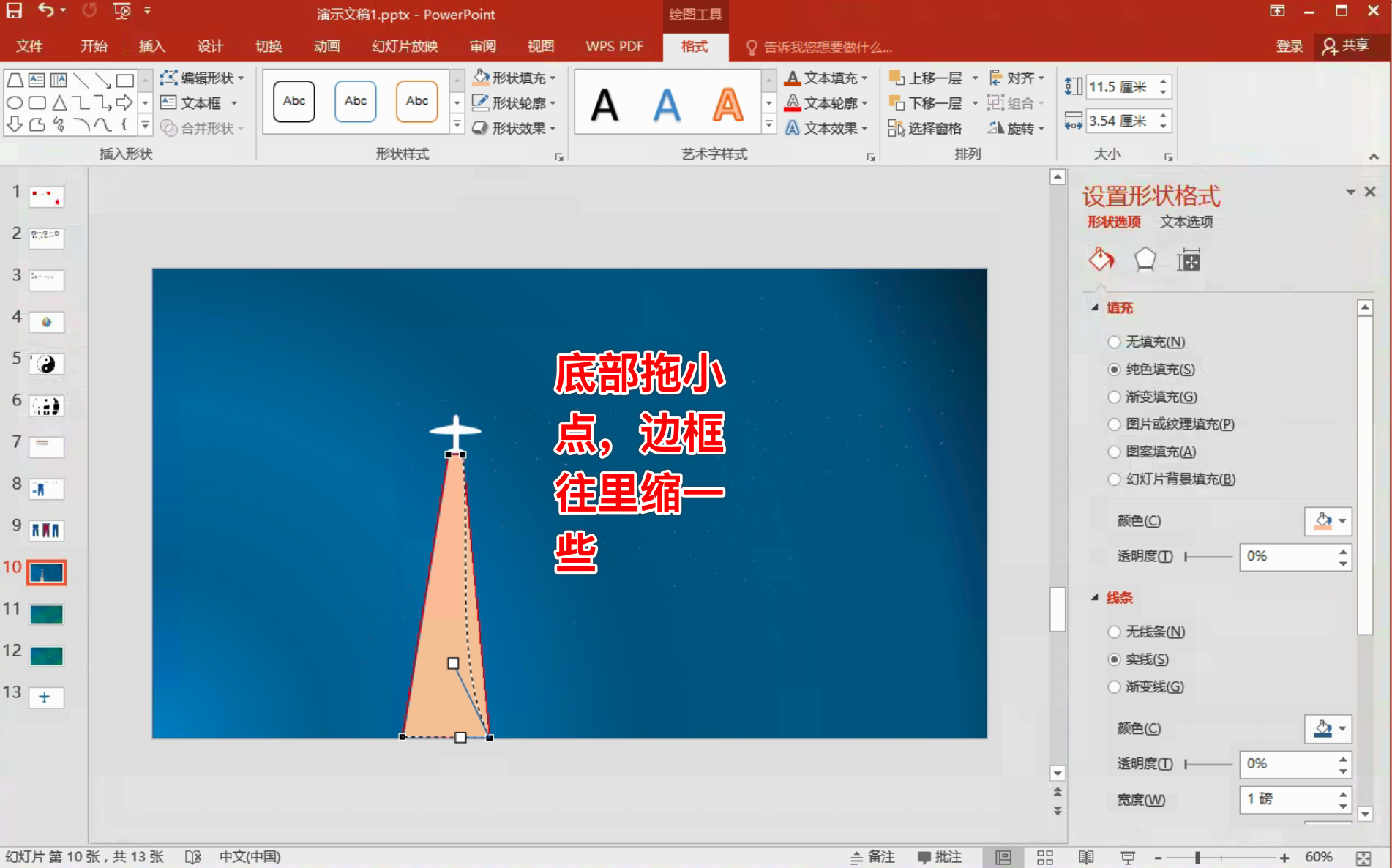This screenshot has height=868, width=1392.
Task: Click the Text Effects (文本效果) icon
Action: (x=793, y=128)
